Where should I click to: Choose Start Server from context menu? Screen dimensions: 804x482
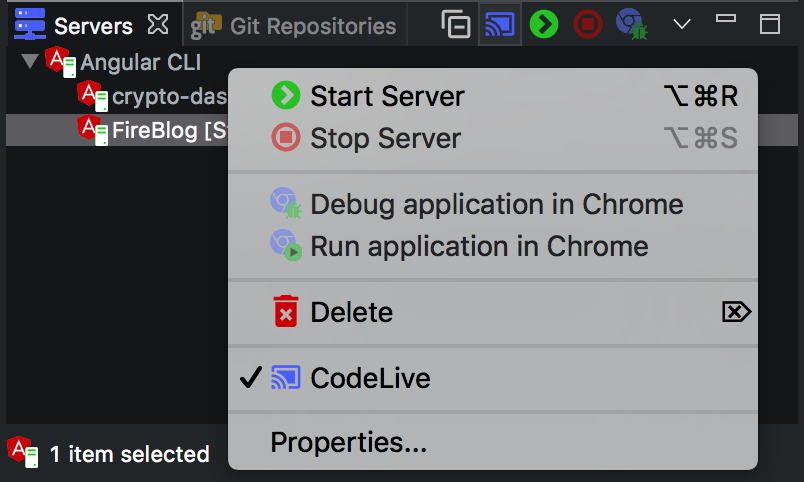(x=493, y=96)
